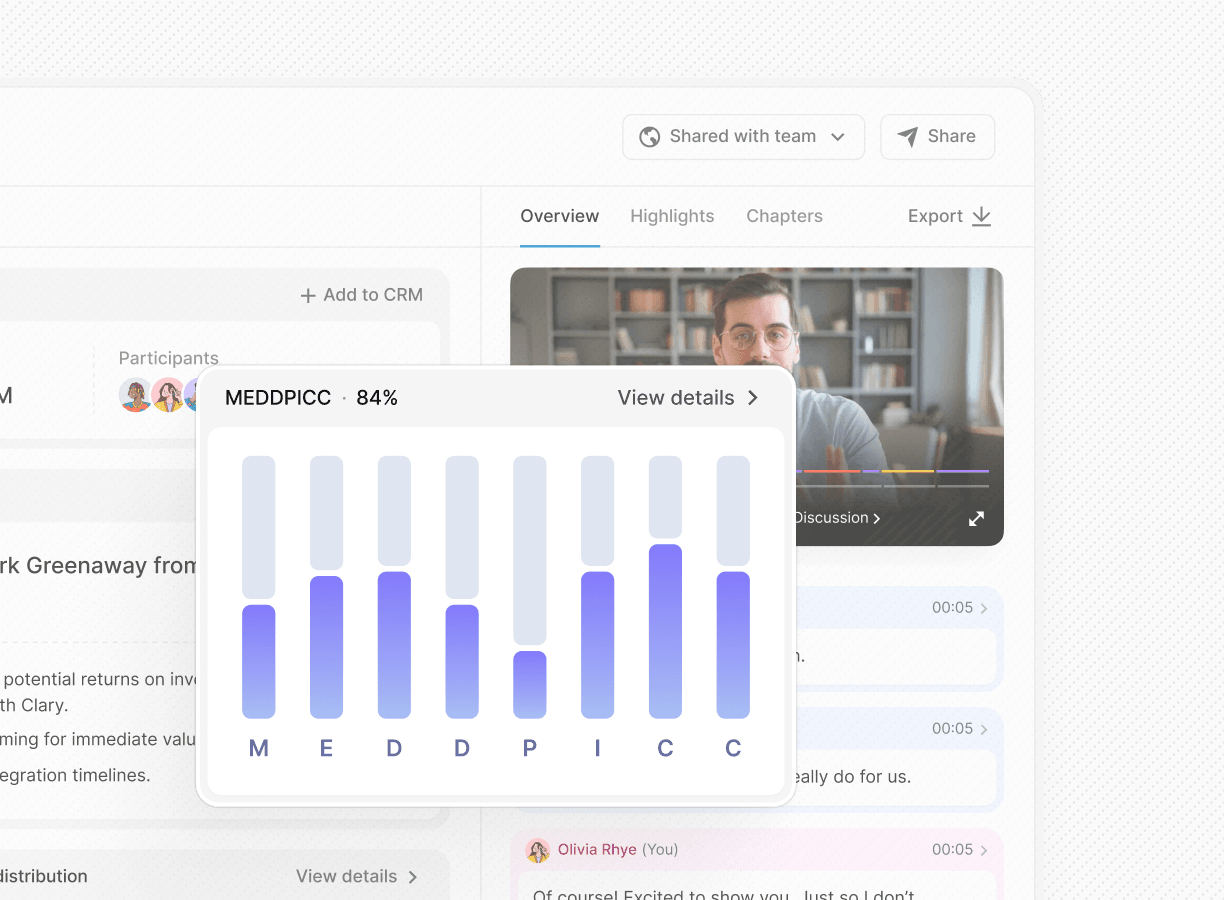This screenshot has width=1224, height=900.
Task: Switch to the Highlights tab
Action: [x=672, y=216]
